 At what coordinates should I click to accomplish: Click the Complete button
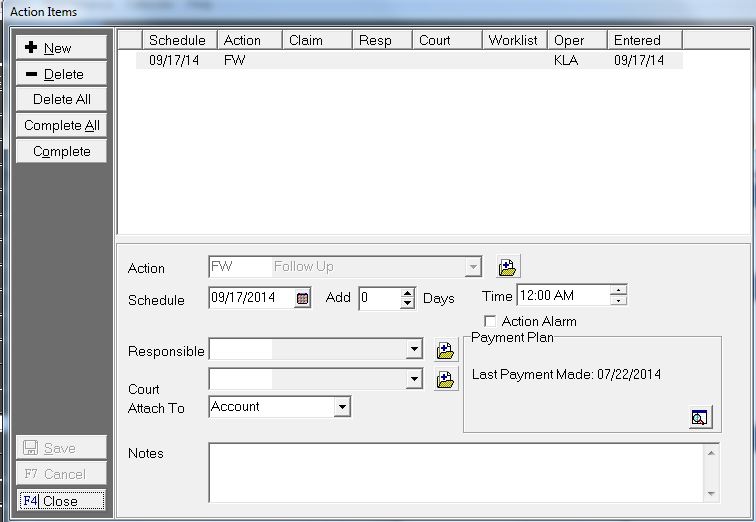click(x=61, y=152)
